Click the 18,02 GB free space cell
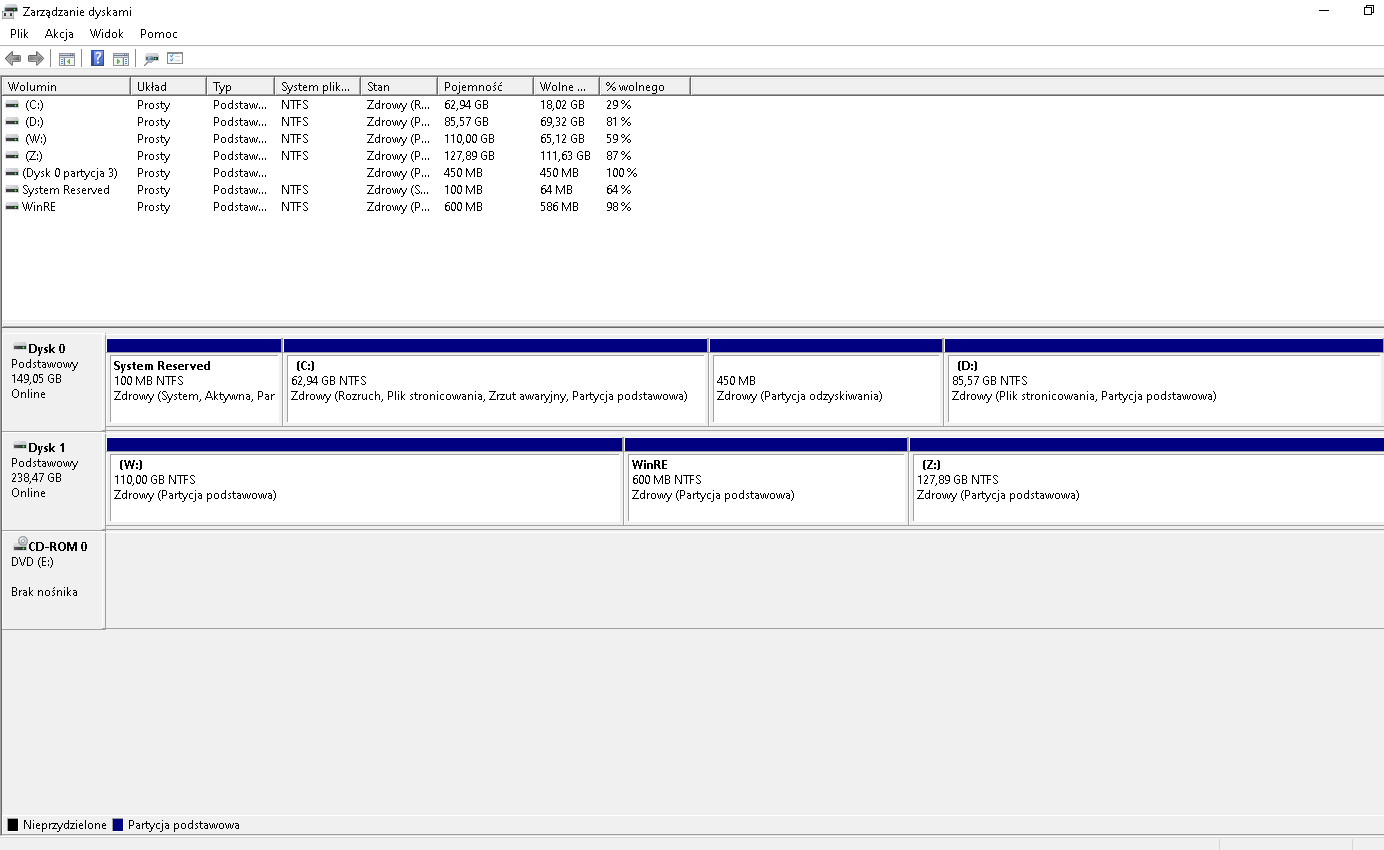 (x=562, y=105)
